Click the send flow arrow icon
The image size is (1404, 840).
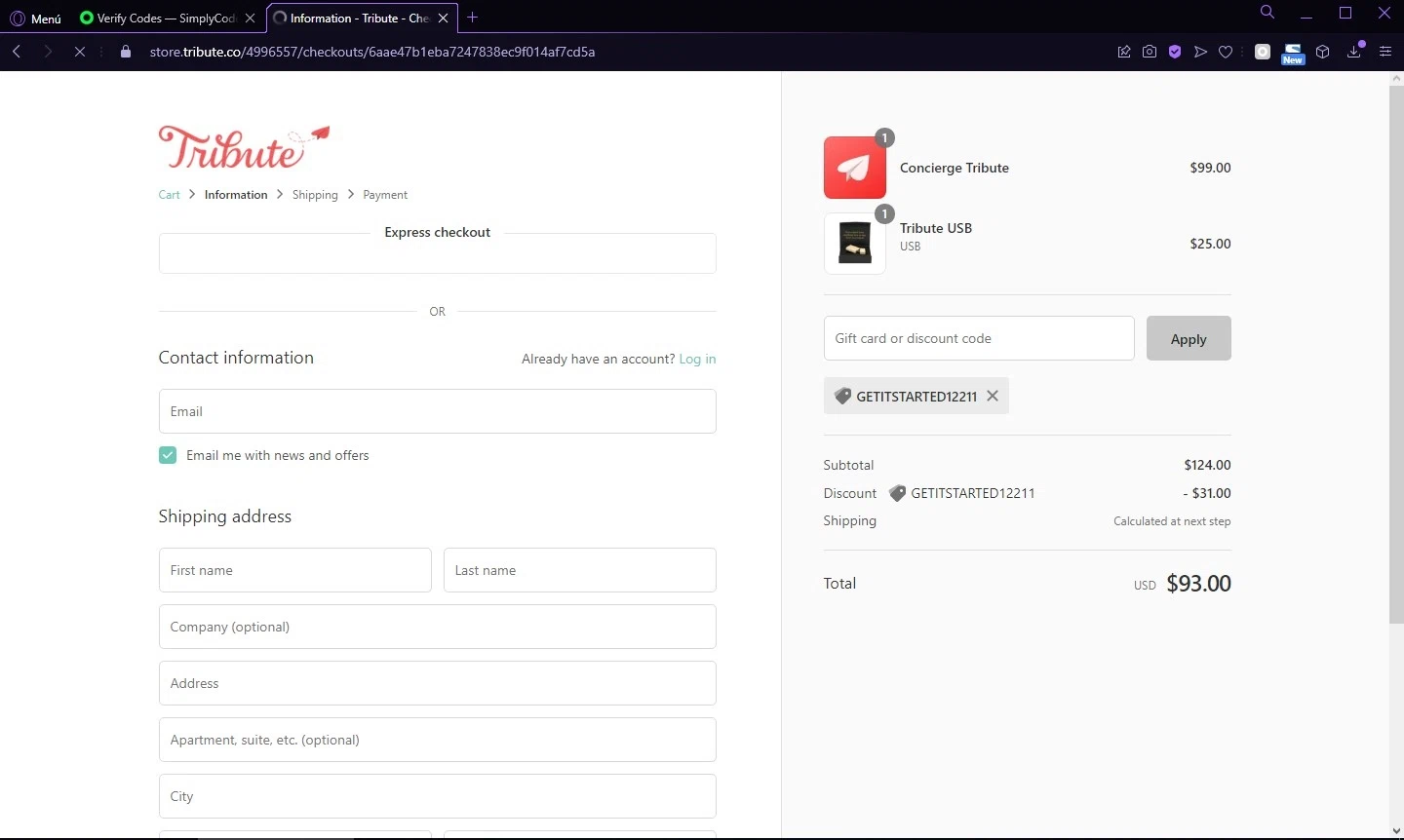(x=1200, y=52)
